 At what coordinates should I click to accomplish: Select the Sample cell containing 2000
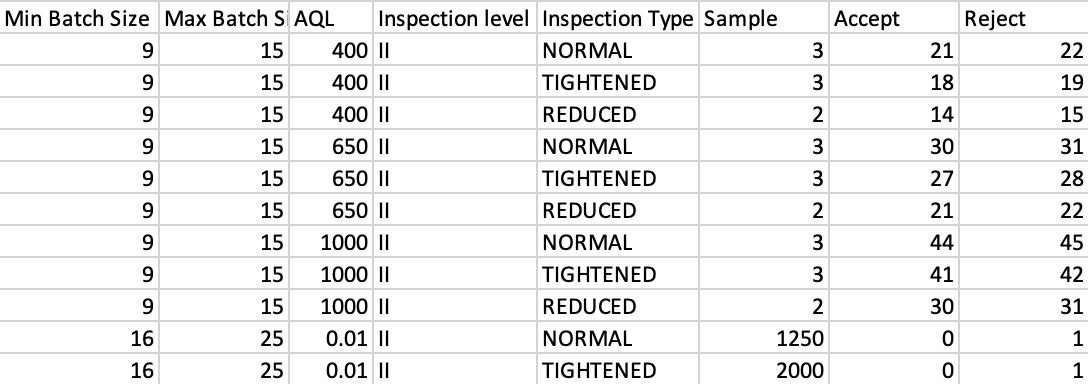(x=764, y=369)
